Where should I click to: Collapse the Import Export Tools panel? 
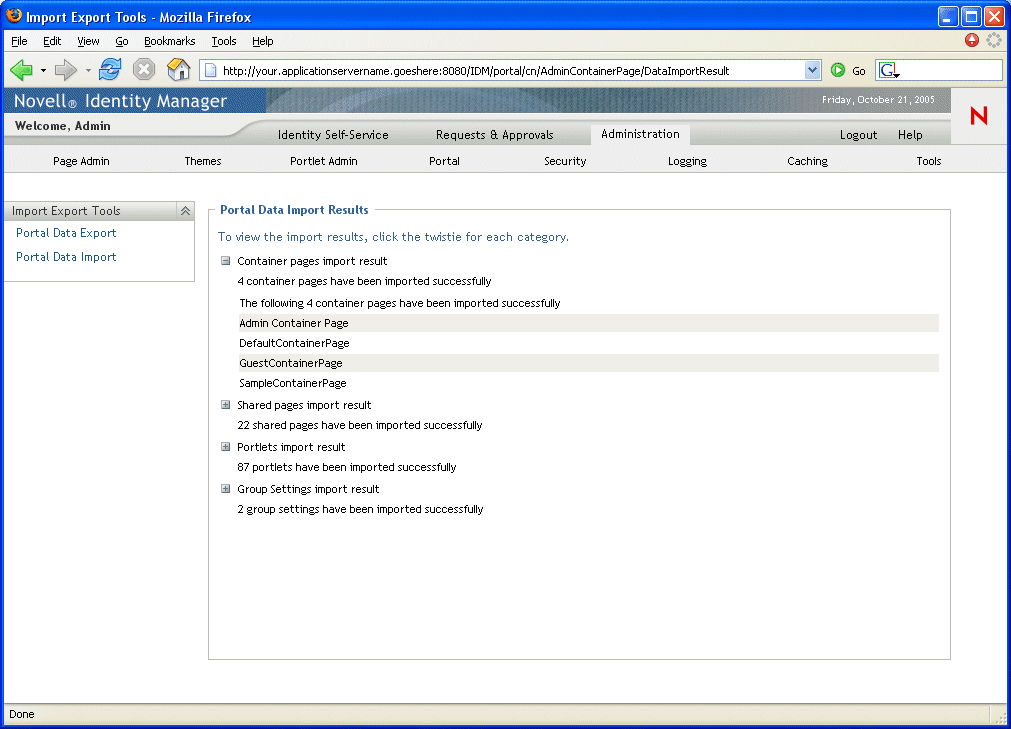click(185, 211)
